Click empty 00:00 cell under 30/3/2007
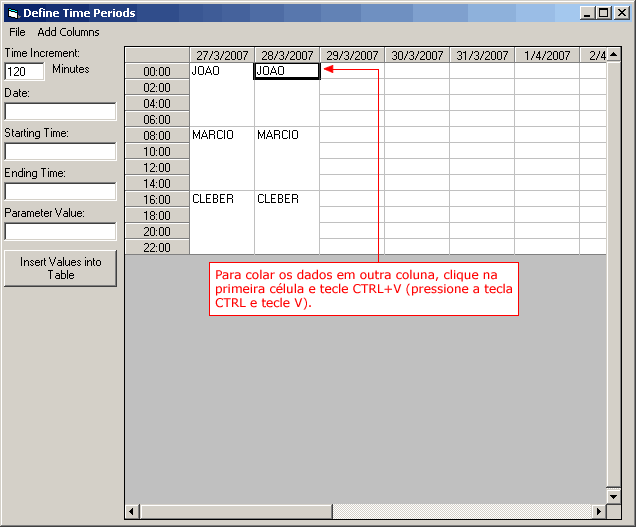Viewport: 636px width, 527px height. click(x=417, y=71)
